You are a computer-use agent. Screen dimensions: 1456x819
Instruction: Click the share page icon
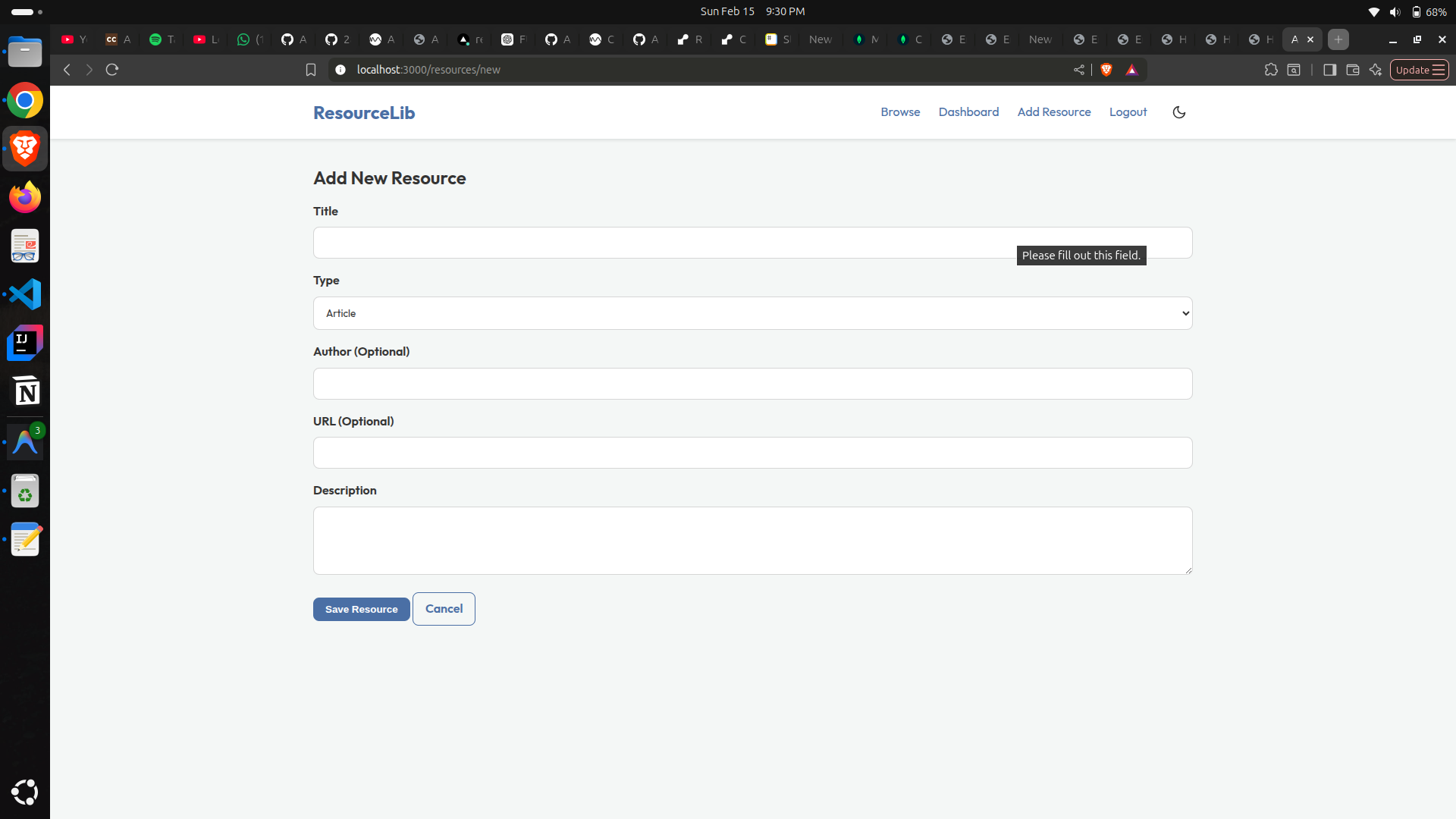click(x=1079, y=70)
